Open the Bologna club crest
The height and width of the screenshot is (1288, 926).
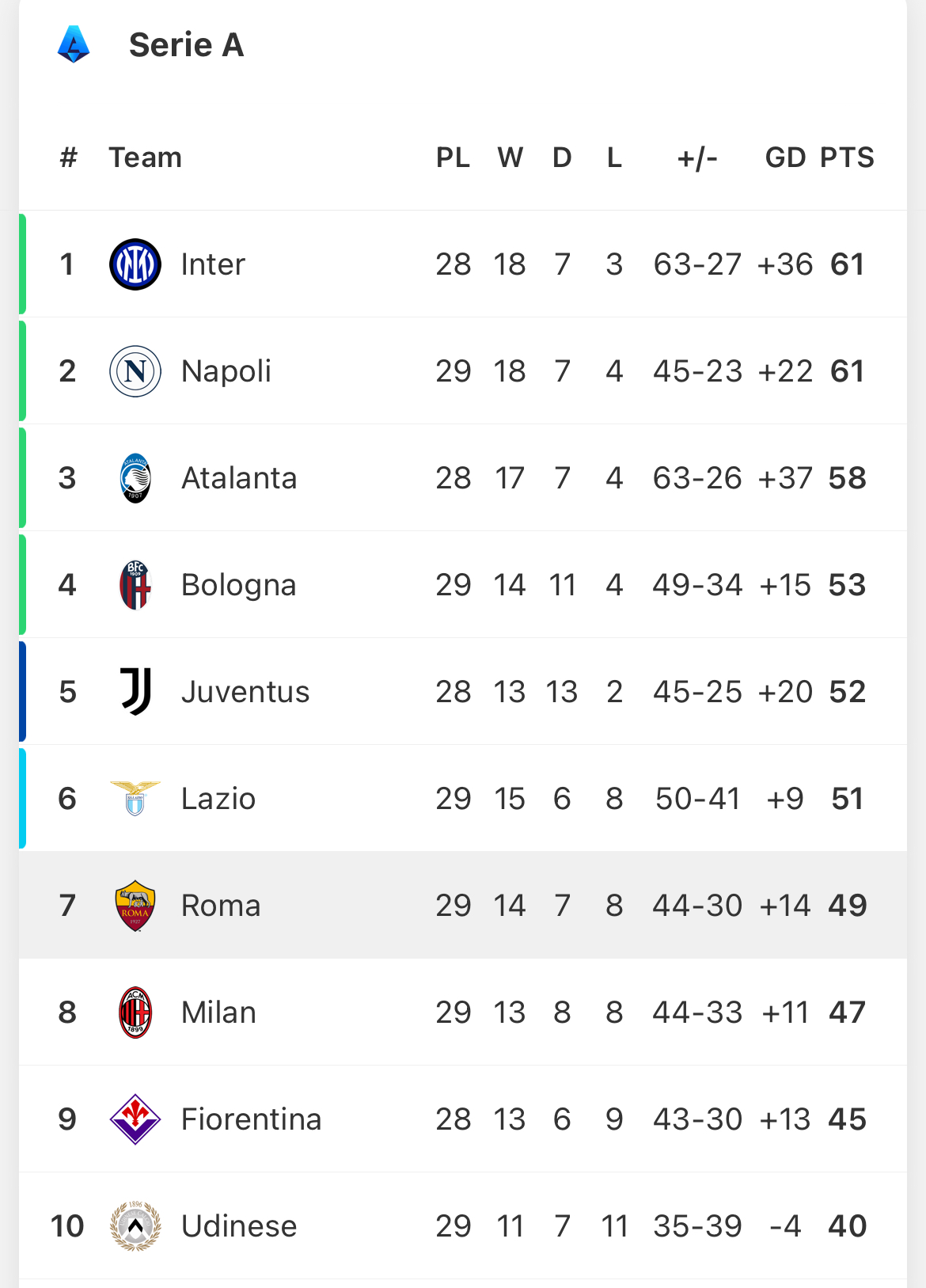point(135,585)
